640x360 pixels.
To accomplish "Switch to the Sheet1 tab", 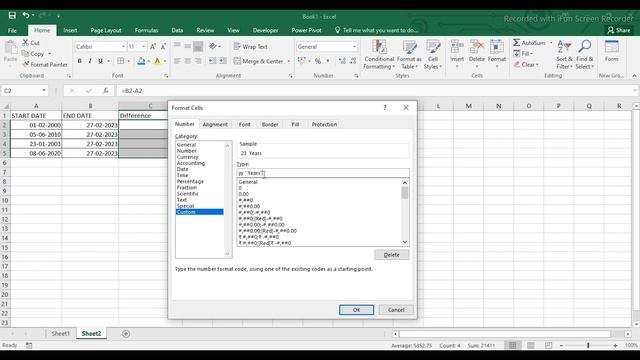I will pyautogui.click(x=60, y=333).
